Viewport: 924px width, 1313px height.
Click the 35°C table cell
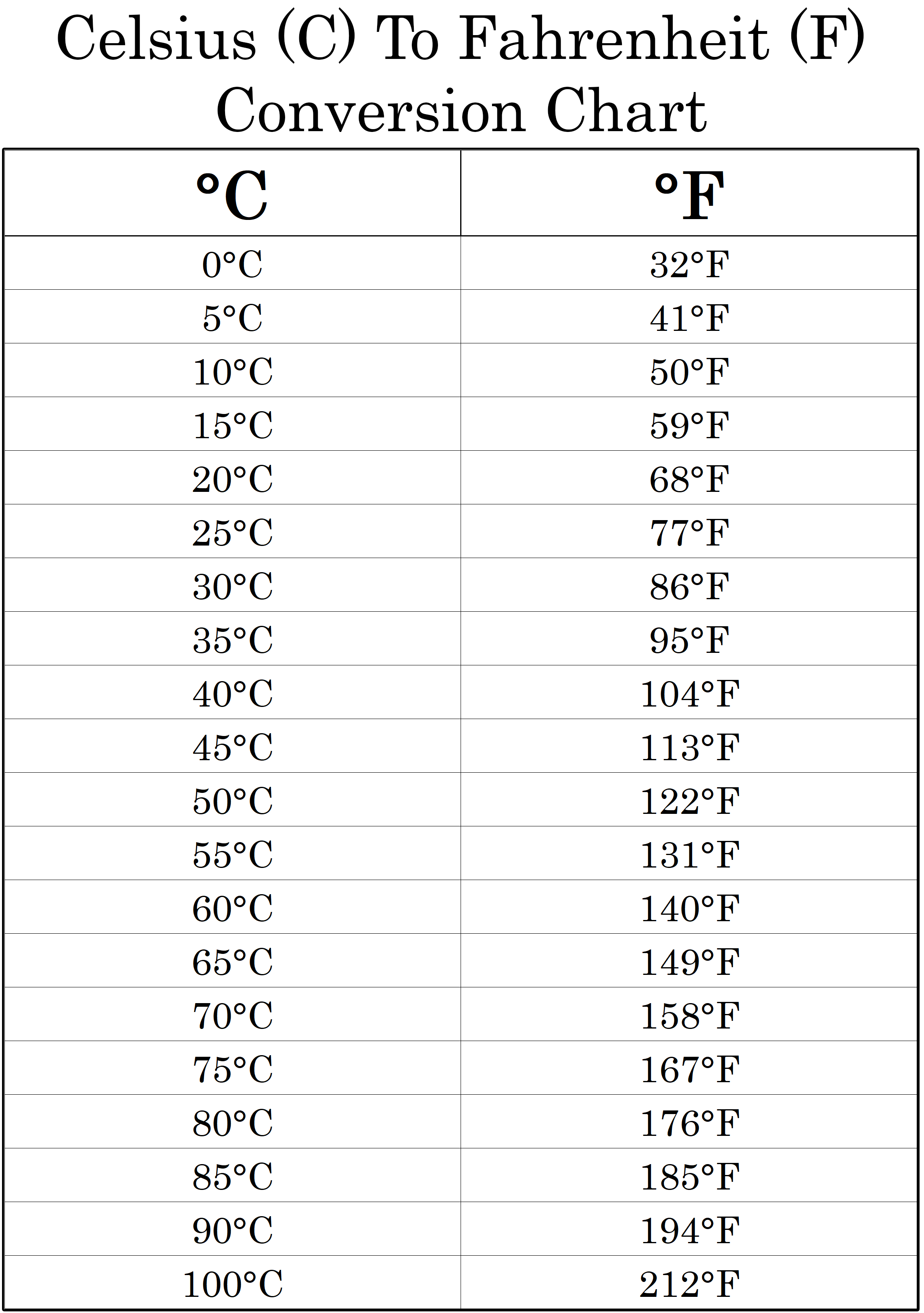232,640
